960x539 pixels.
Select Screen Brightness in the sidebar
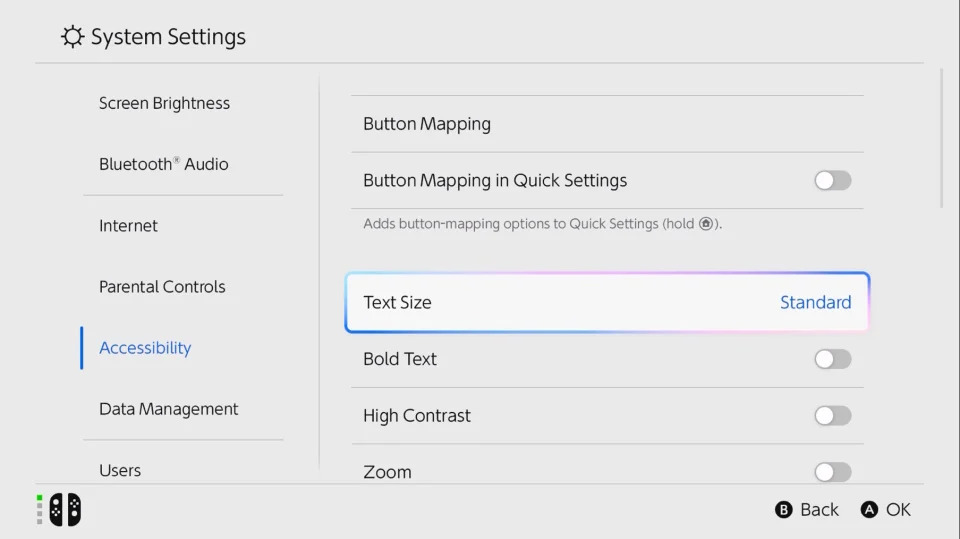(x=164, y=103)
